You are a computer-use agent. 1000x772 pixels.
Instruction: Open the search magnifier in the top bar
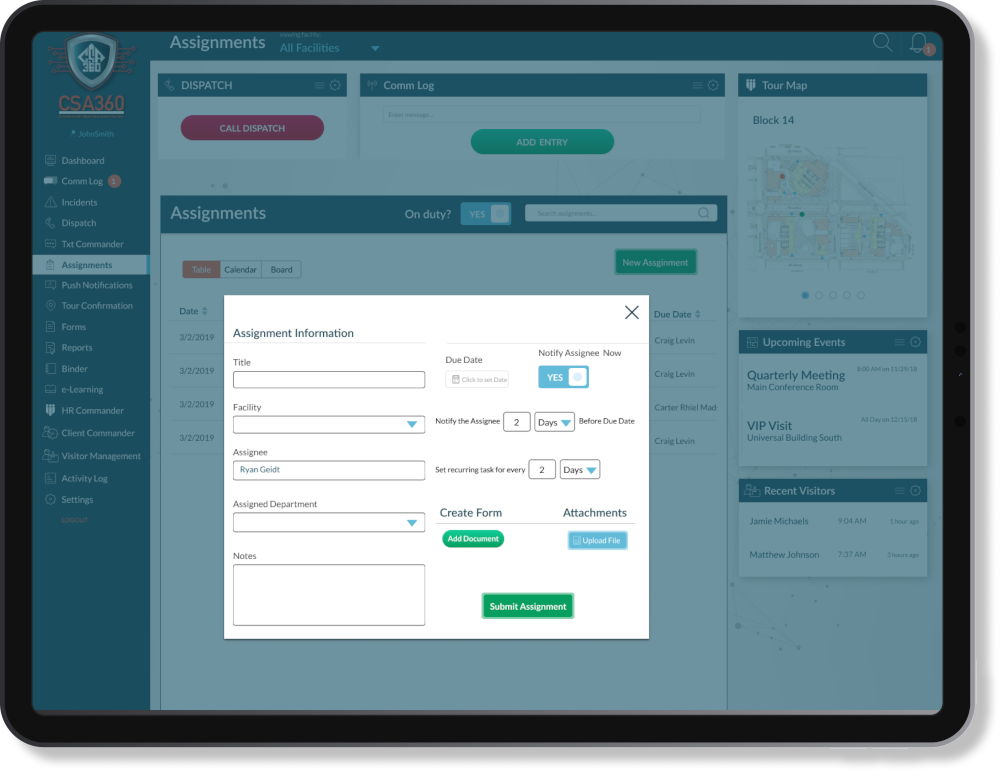point(882,43)
